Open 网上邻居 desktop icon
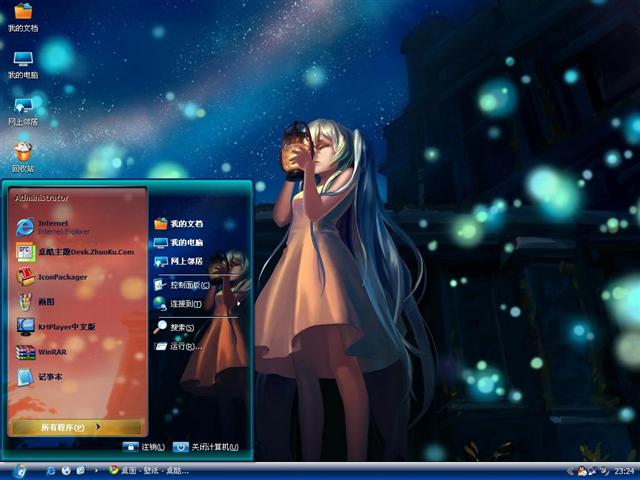 (22, 110)
